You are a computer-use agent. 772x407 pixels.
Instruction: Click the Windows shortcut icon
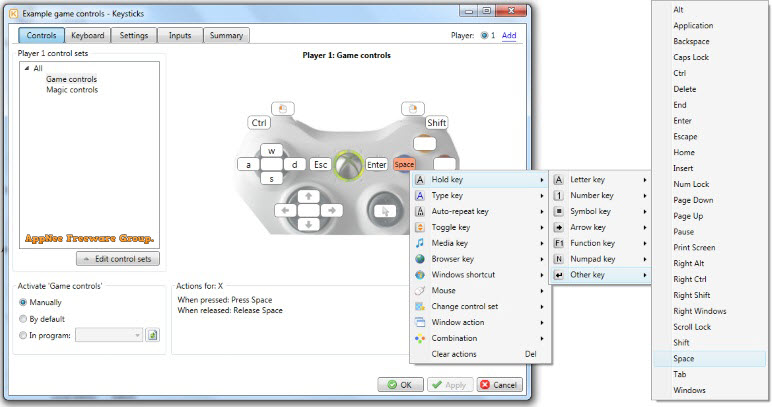pos(420,275)
